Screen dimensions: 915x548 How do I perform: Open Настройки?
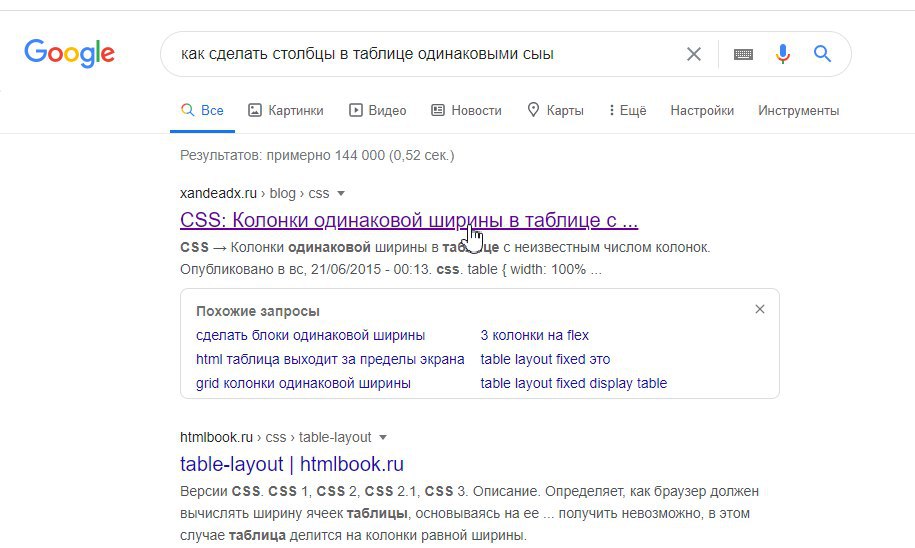pos(702,110)
